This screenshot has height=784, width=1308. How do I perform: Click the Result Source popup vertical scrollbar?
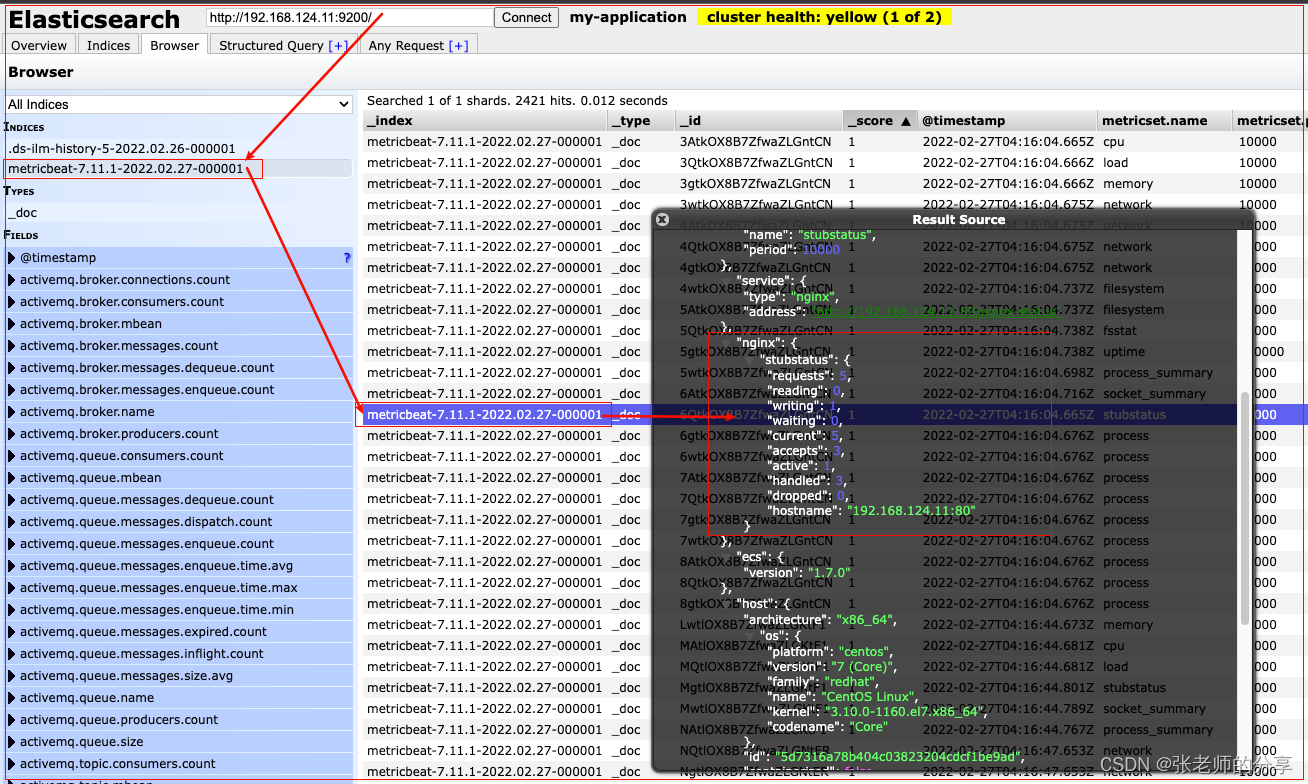coord(1245,510)
